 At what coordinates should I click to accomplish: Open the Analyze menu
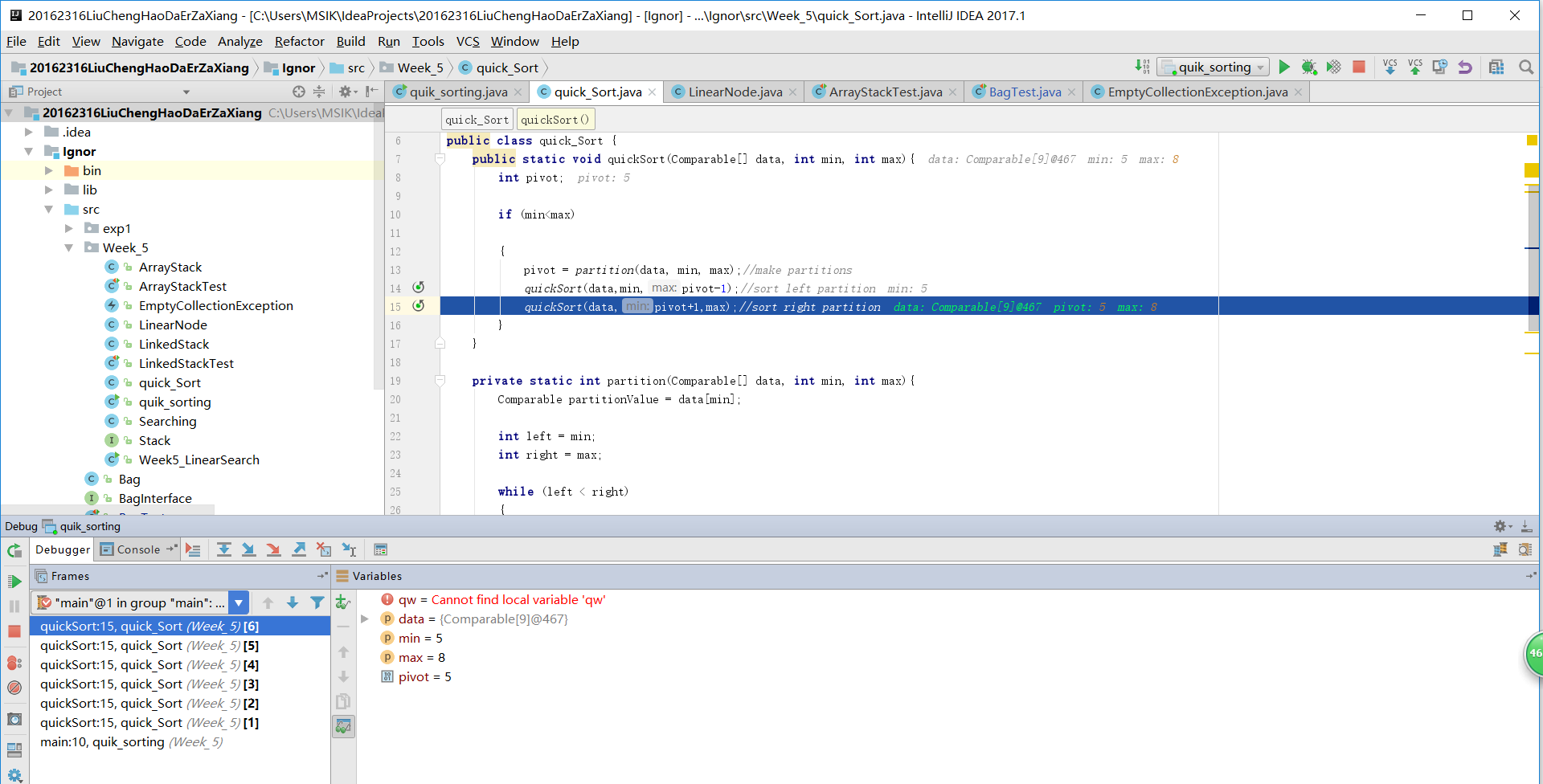(x=239, y=41)
